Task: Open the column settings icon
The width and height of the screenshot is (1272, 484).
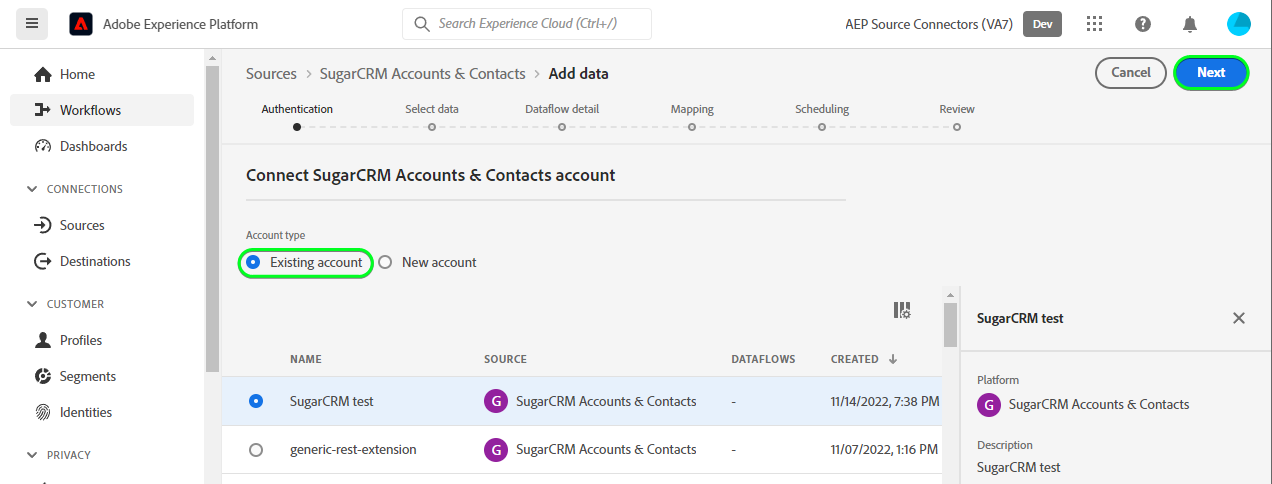Action: click(x=902, y=311)
